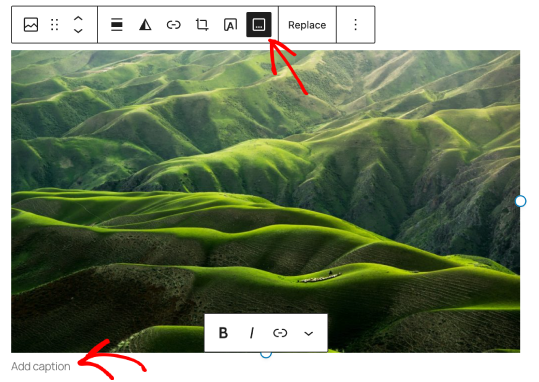Viewport: 539px width, 382px height.
Task: Apply a duotone filter via triangle icon
Action: pos(145,25)
